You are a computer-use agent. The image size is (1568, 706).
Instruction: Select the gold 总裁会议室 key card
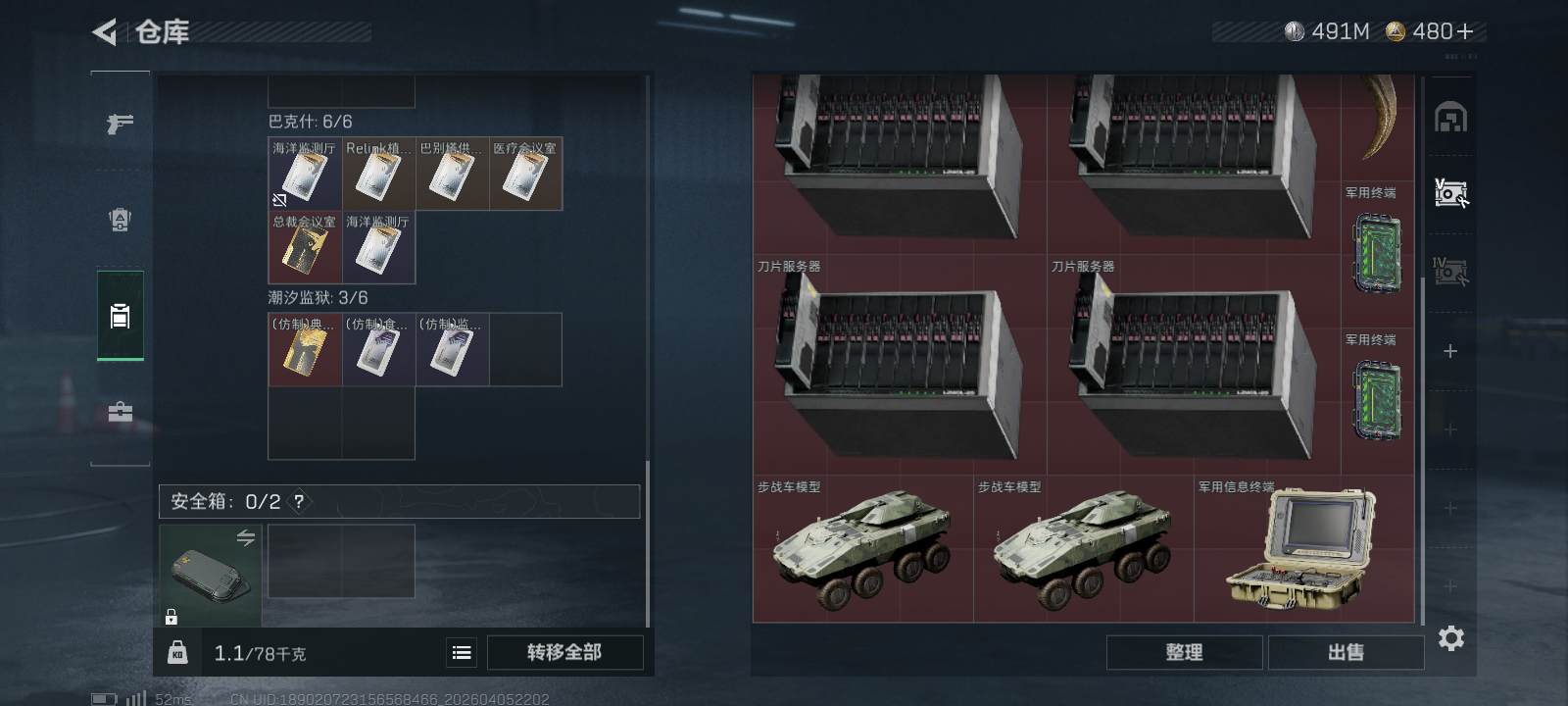[x=305, y=247]
